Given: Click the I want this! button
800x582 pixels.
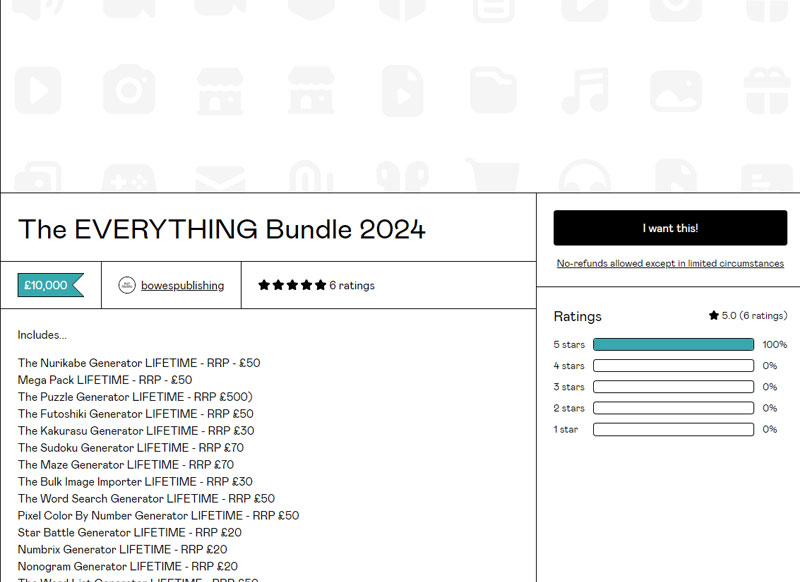Looking at the screenshot, I should click(668, 228).
